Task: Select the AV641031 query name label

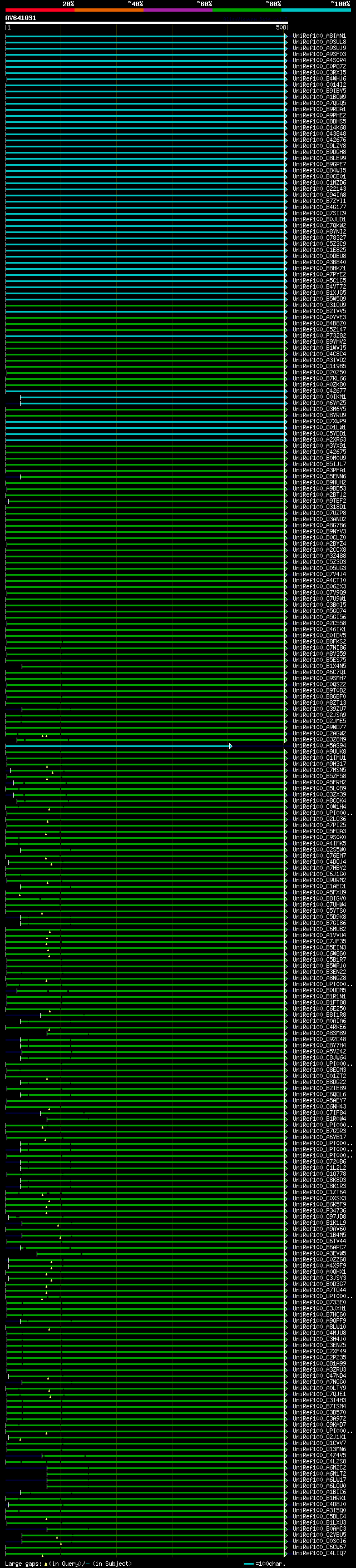Action: pos(21,18)
